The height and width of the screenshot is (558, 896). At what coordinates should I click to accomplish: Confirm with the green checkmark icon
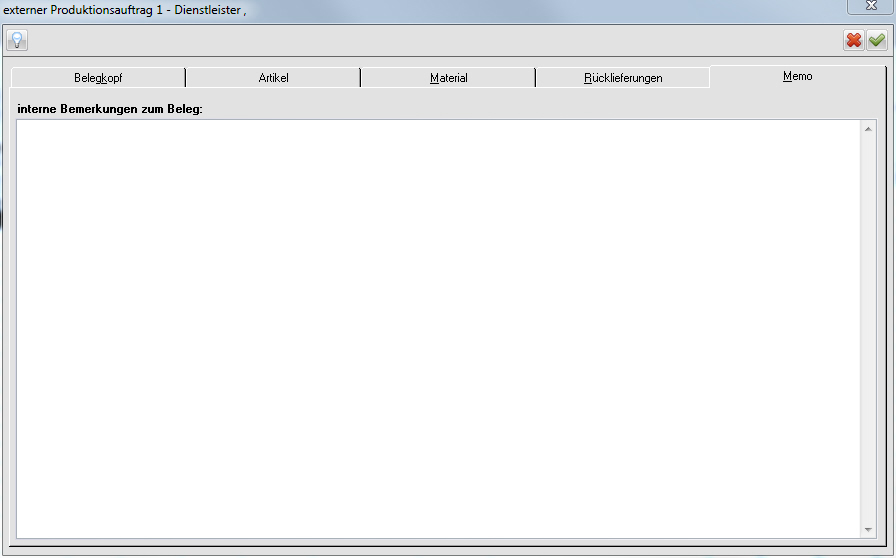(877, 40)
